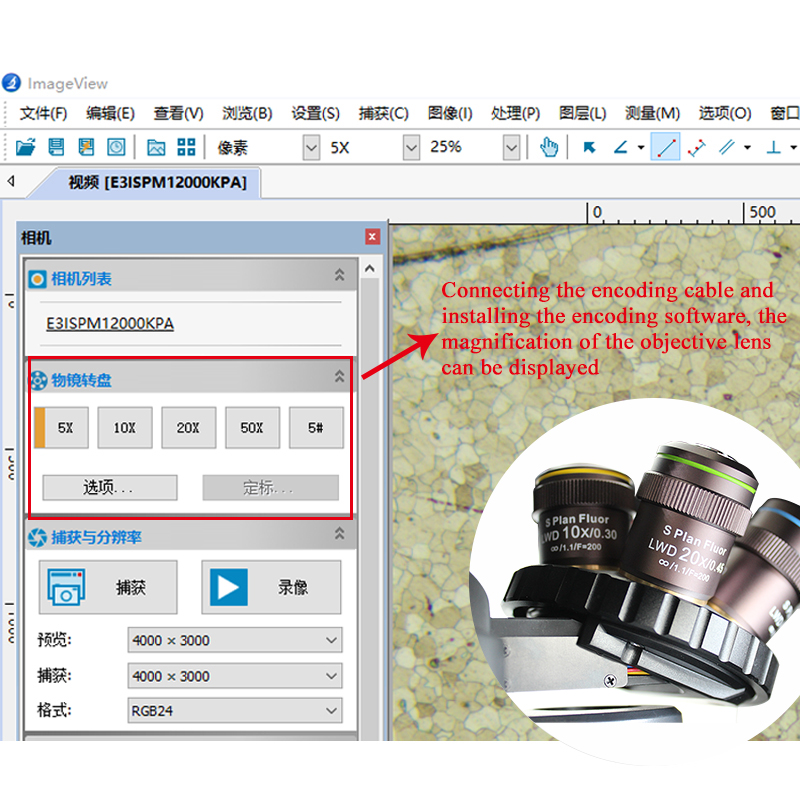Image resolution: width=800 pixels, height=800 pixels.
Task: Select the hand pan tool
Action: pos(549,147)
